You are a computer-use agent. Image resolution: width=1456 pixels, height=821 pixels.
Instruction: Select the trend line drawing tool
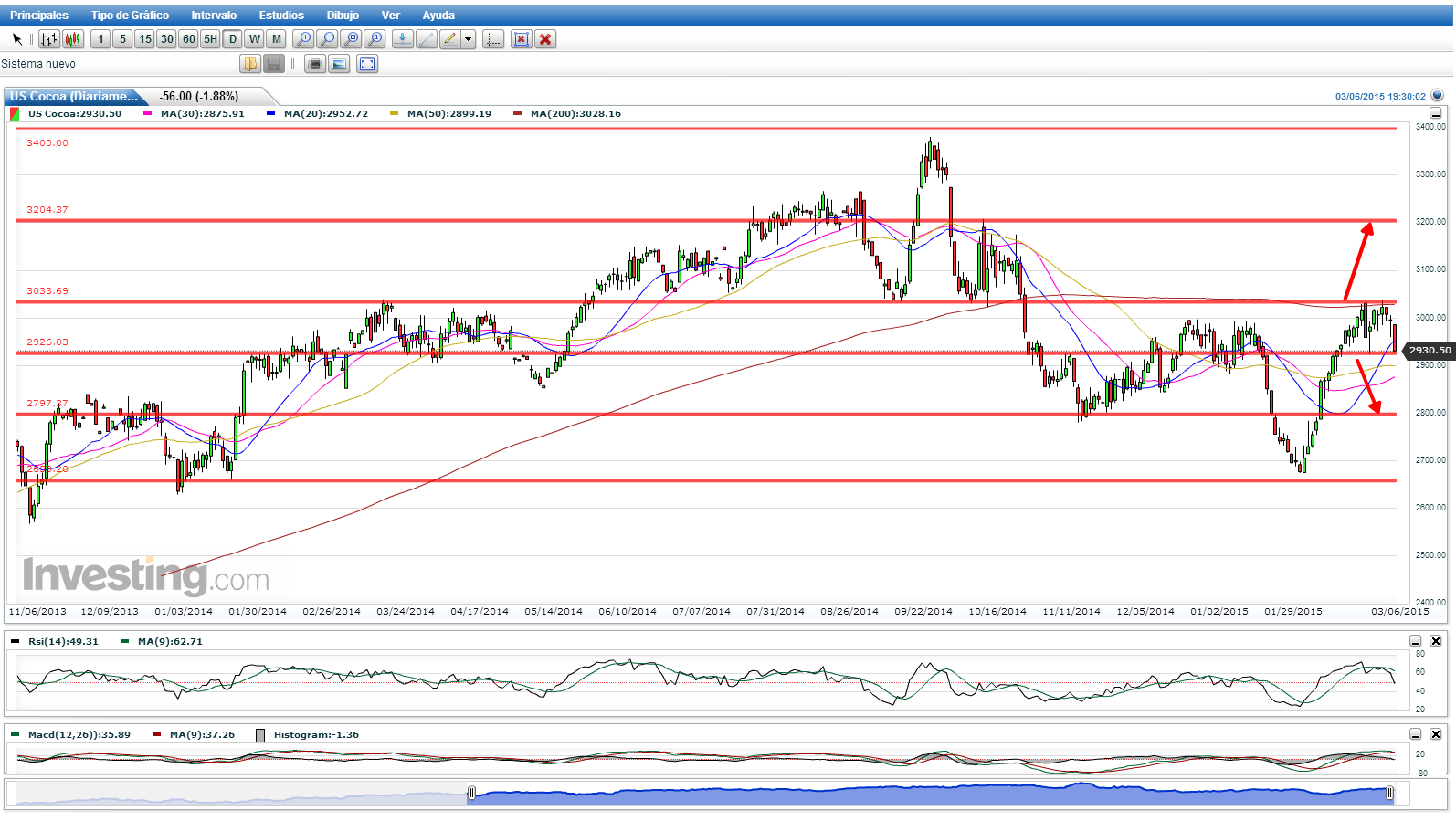tap(427, 39)
